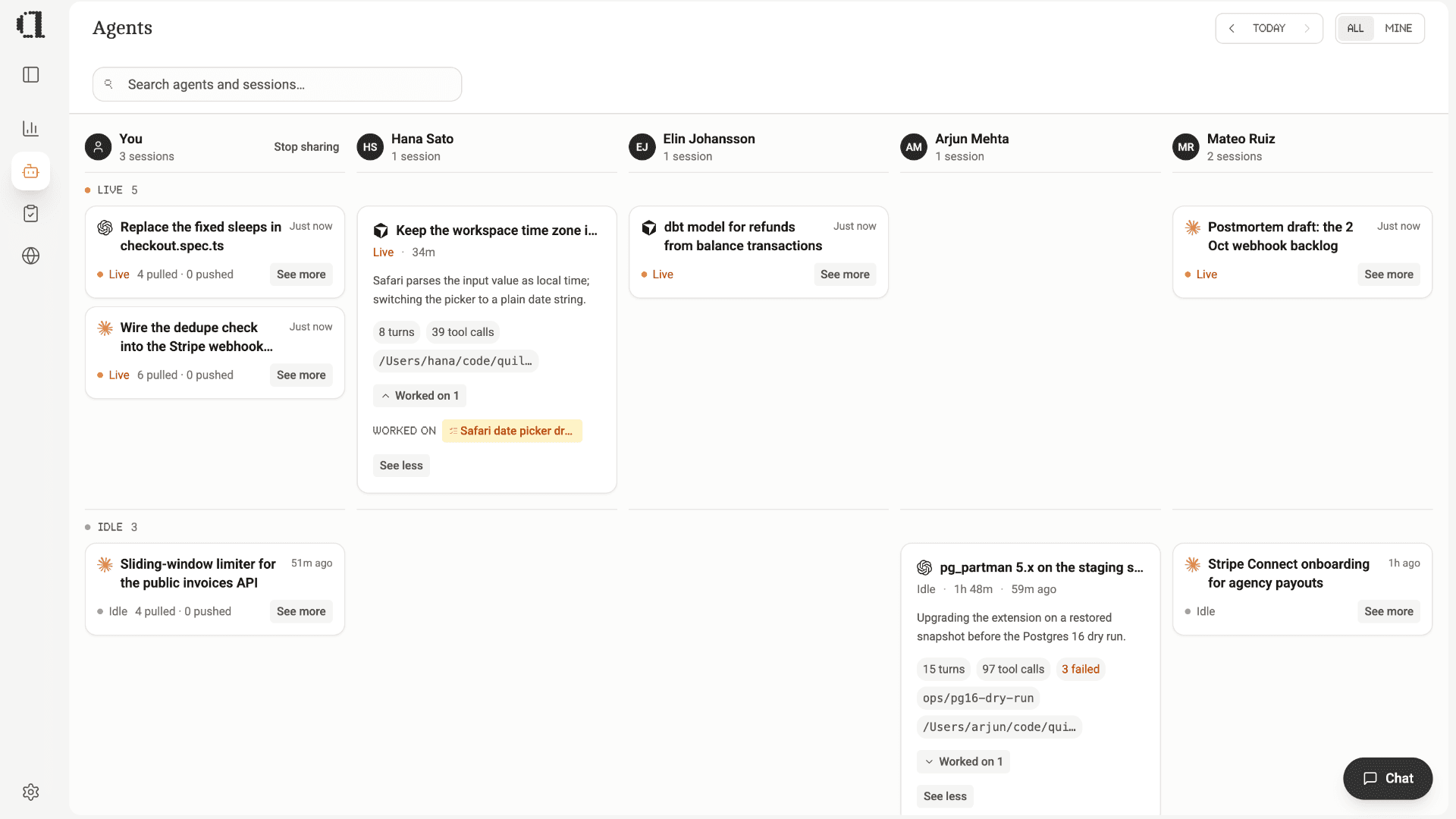Screen dimensions: 1456x819
Task: Click the Claude icon on Postmortem draft card
Action: [1193, 227]
